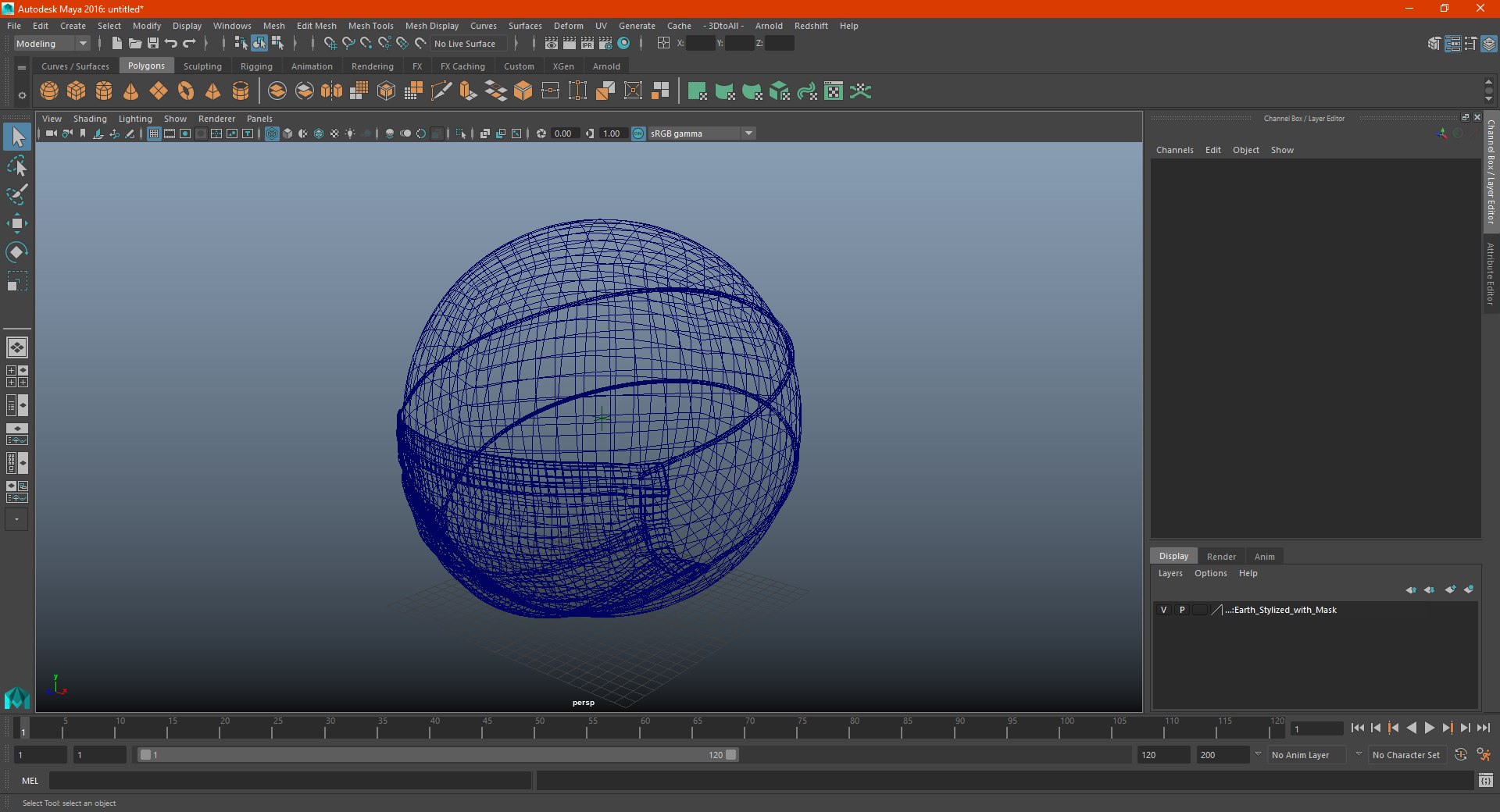The image size is (1500, 812).
Task: Toggle the P playback box of the Earth layer
Action: [x=1182, y=610]
